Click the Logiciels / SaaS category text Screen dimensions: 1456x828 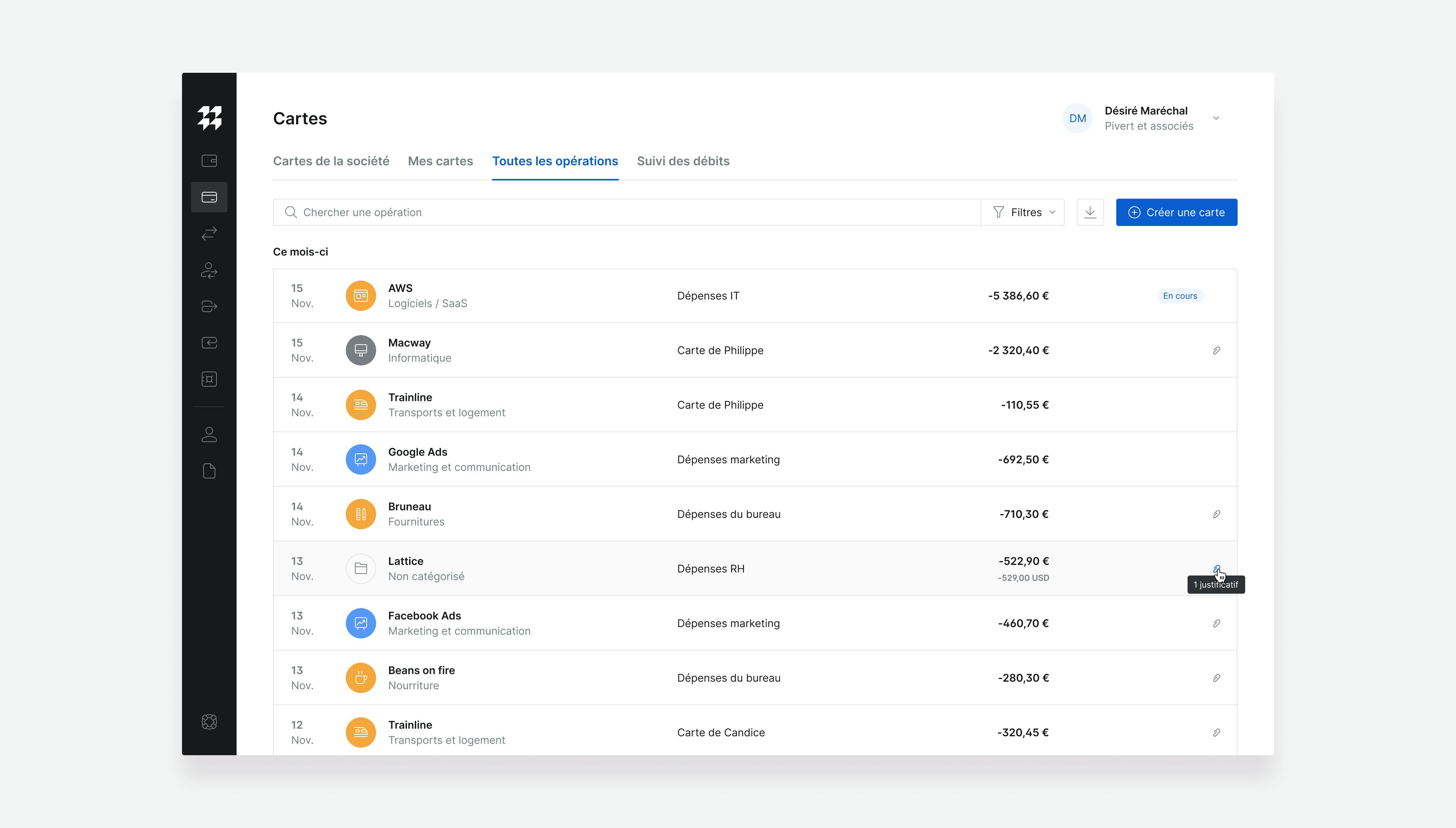pyautogui.click(x=428, y=304)
